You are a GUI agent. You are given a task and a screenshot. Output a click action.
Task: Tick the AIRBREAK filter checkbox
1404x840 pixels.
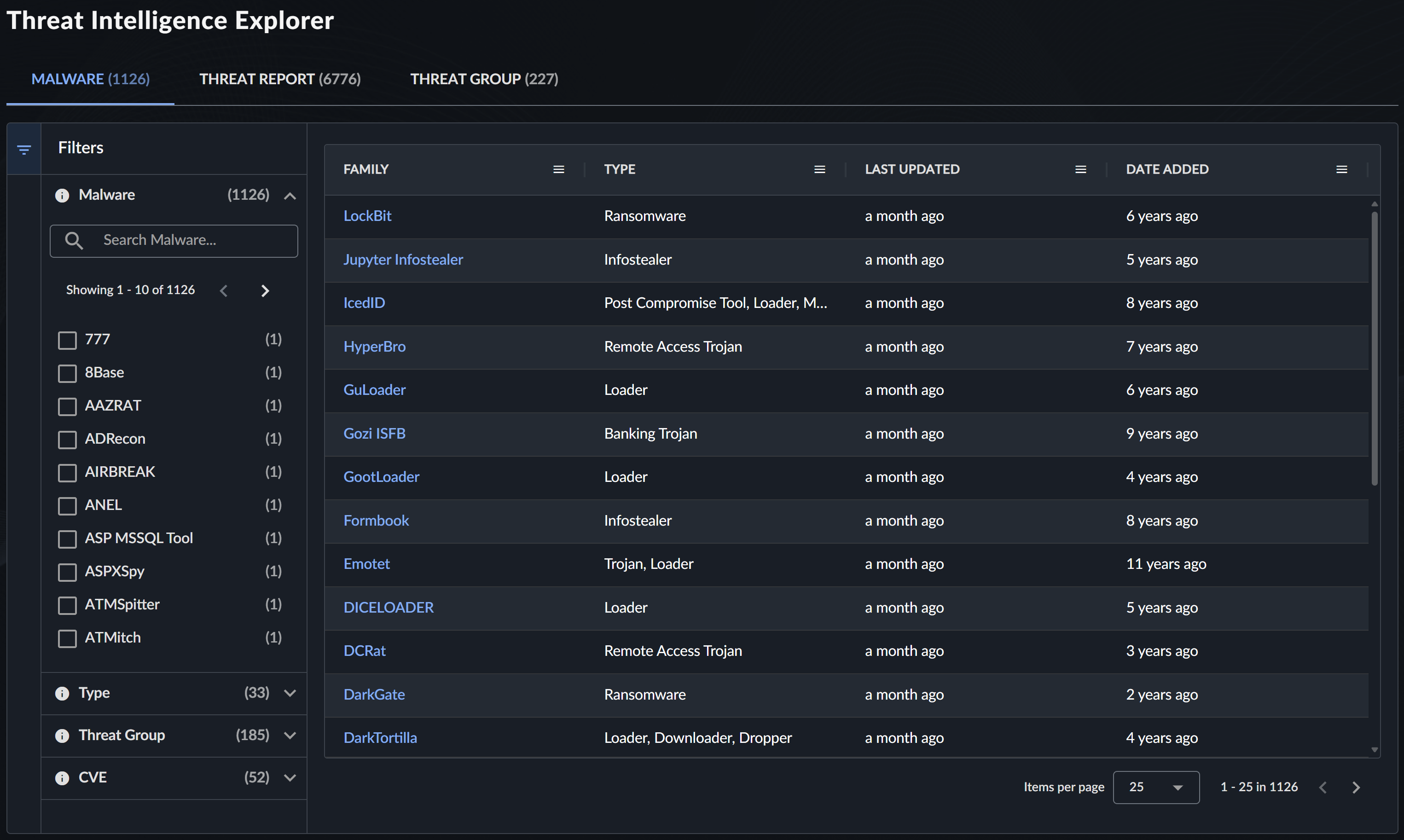67,473
